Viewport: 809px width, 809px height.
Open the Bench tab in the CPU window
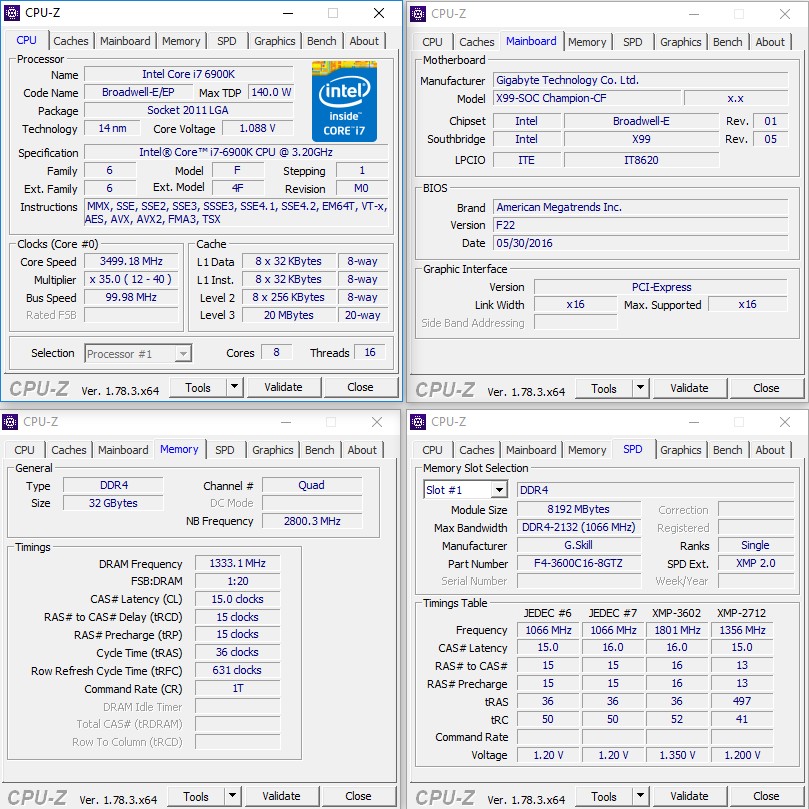(321, 41)
